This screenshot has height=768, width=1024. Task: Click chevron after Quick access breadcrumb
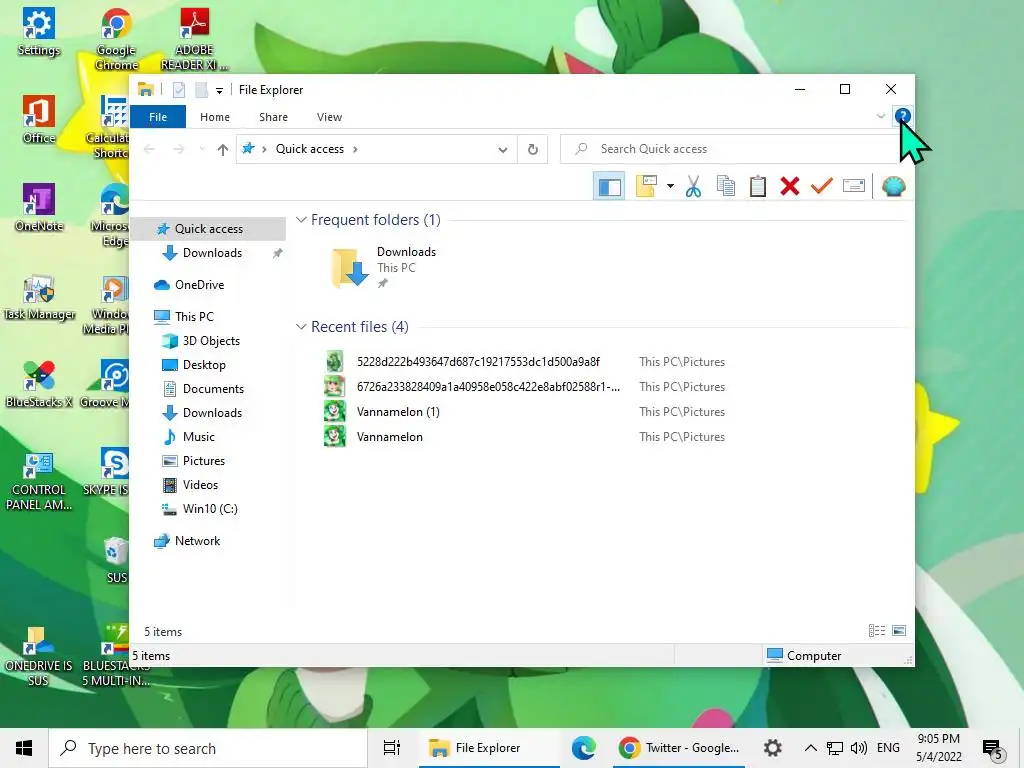355,150
